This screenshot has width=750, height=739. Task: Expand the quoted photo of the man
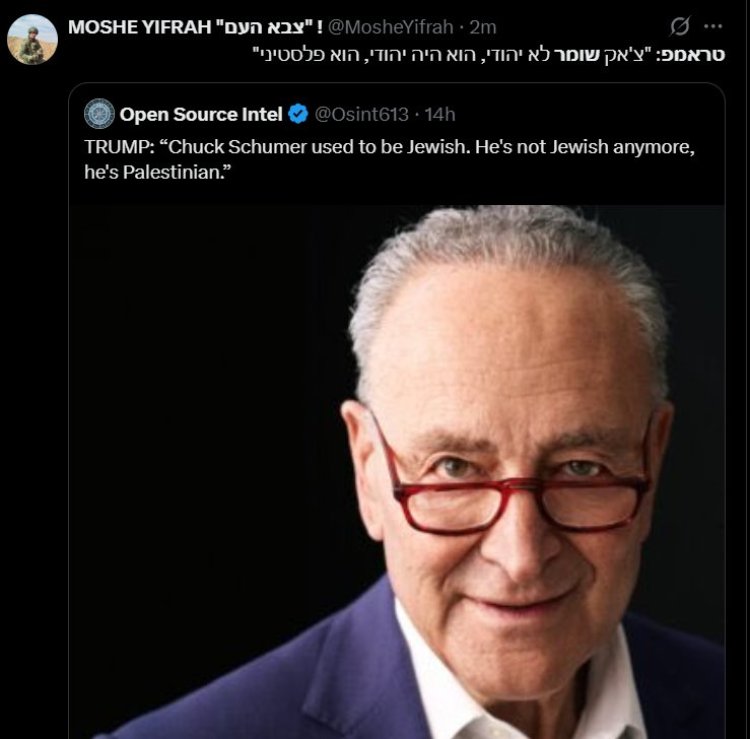pyautogui.click(x=396, y=470)
